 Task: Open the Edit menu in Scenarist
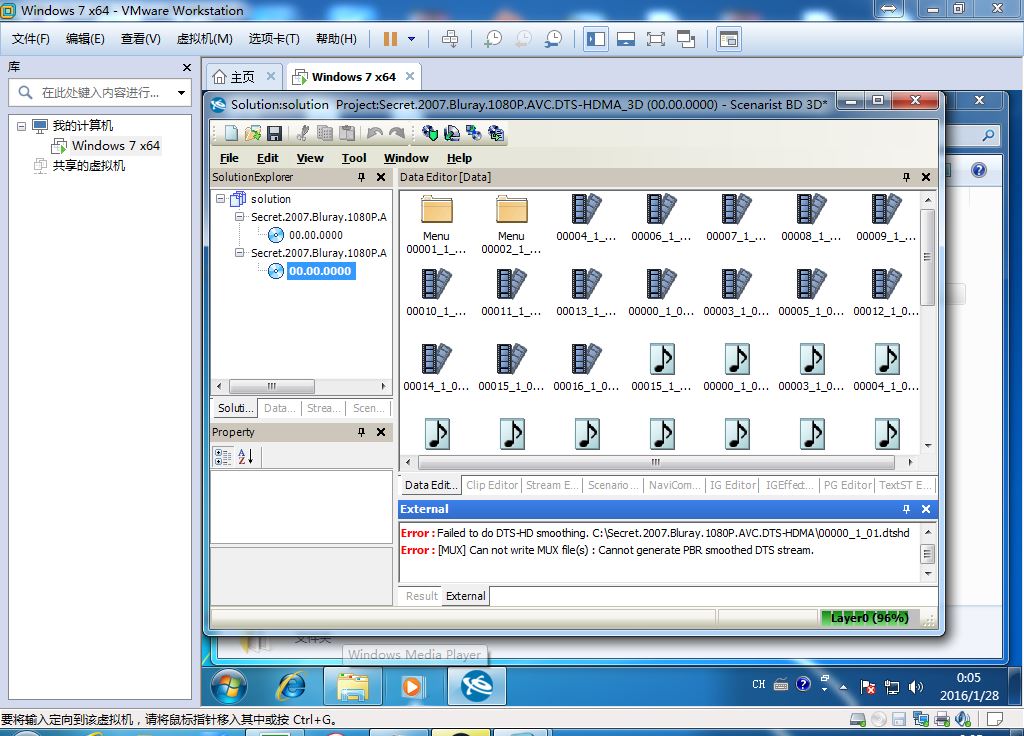[267, 158]
